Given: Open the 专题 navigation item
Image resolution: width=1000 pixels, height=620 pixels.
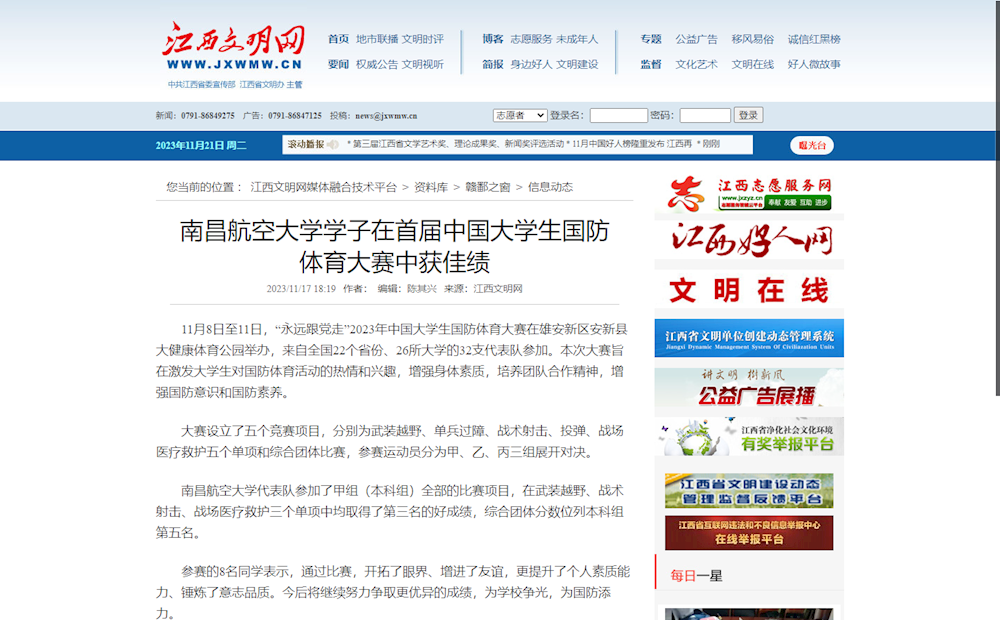Looking at the screenshot, I should tap(650, 40).
